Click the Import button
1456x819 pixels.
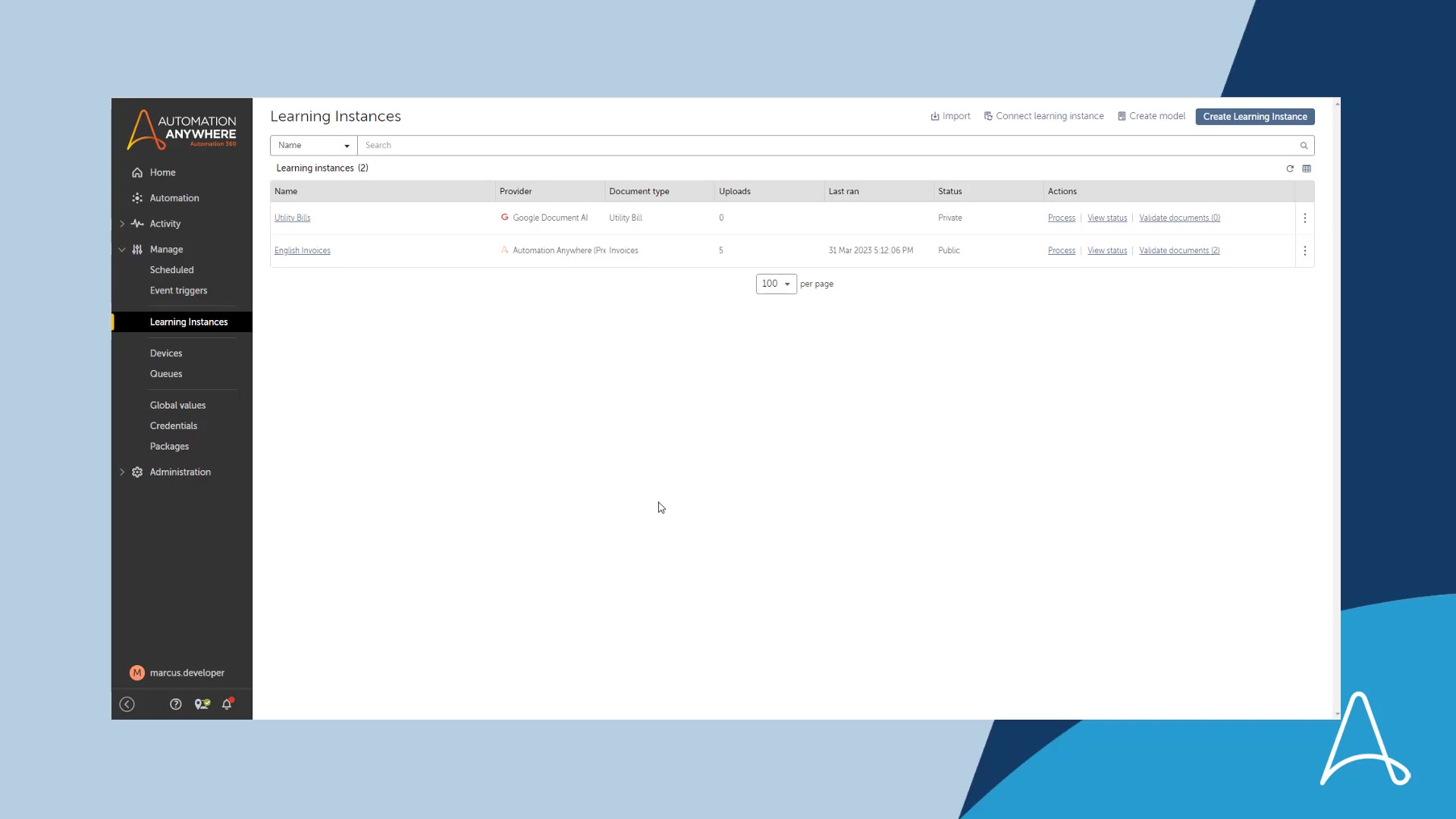pos(951,117)
